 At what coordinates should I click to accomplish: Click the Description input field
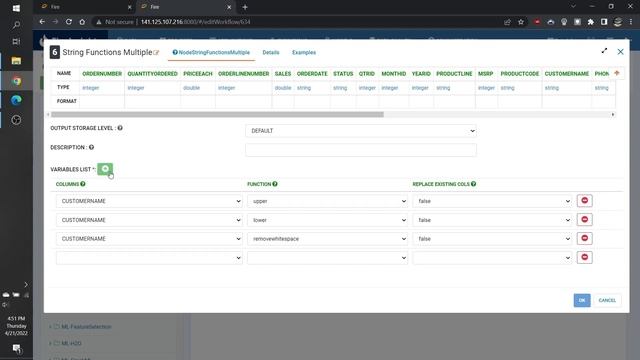(x=361, y=149)
